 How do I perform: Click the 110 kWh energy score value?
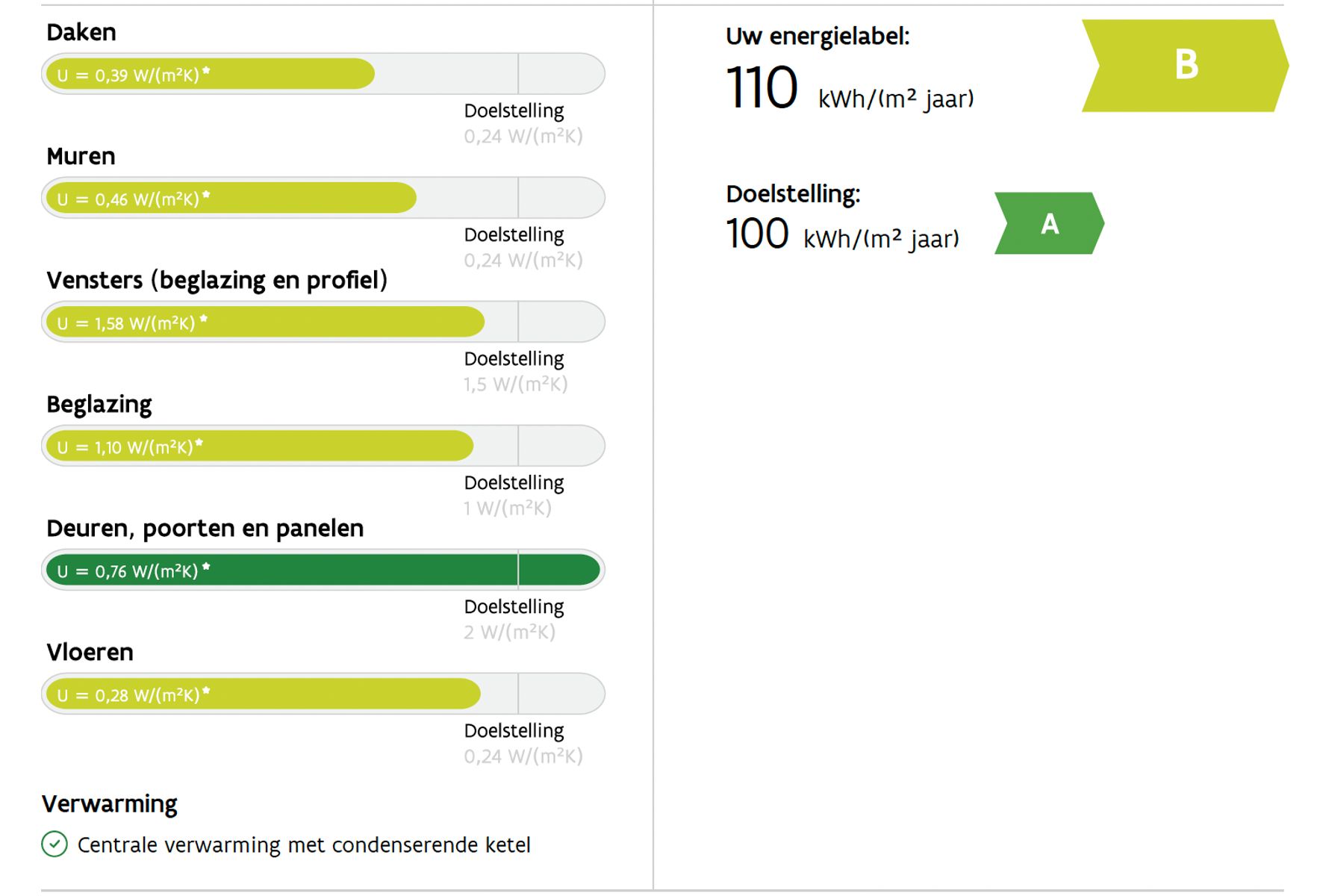(850, 88)
